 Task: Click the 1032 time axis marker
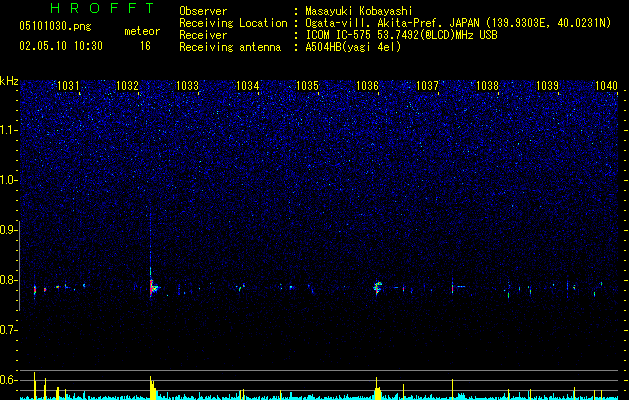click(127, 85)
